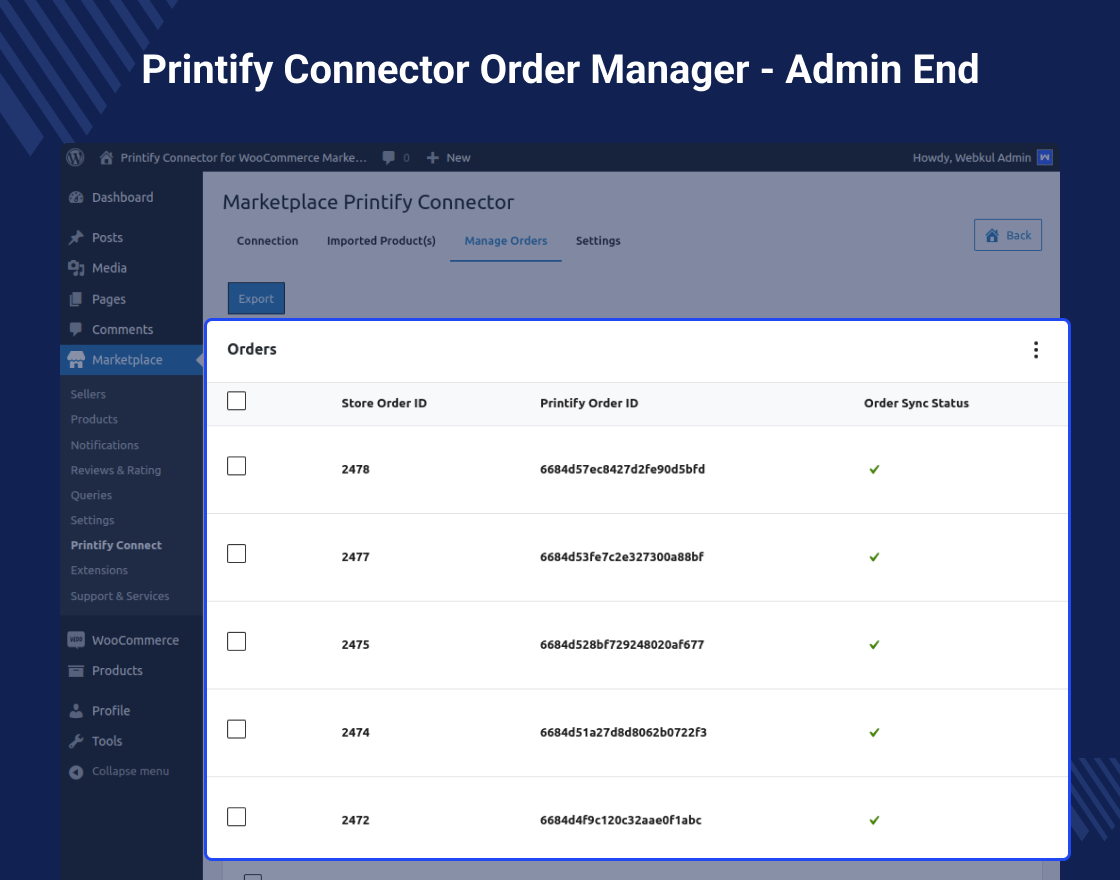Image resolution: width=1120 pixels, height=880 pixels.
Task: Open Sellers submenu item
Action: tap(88, 394)
